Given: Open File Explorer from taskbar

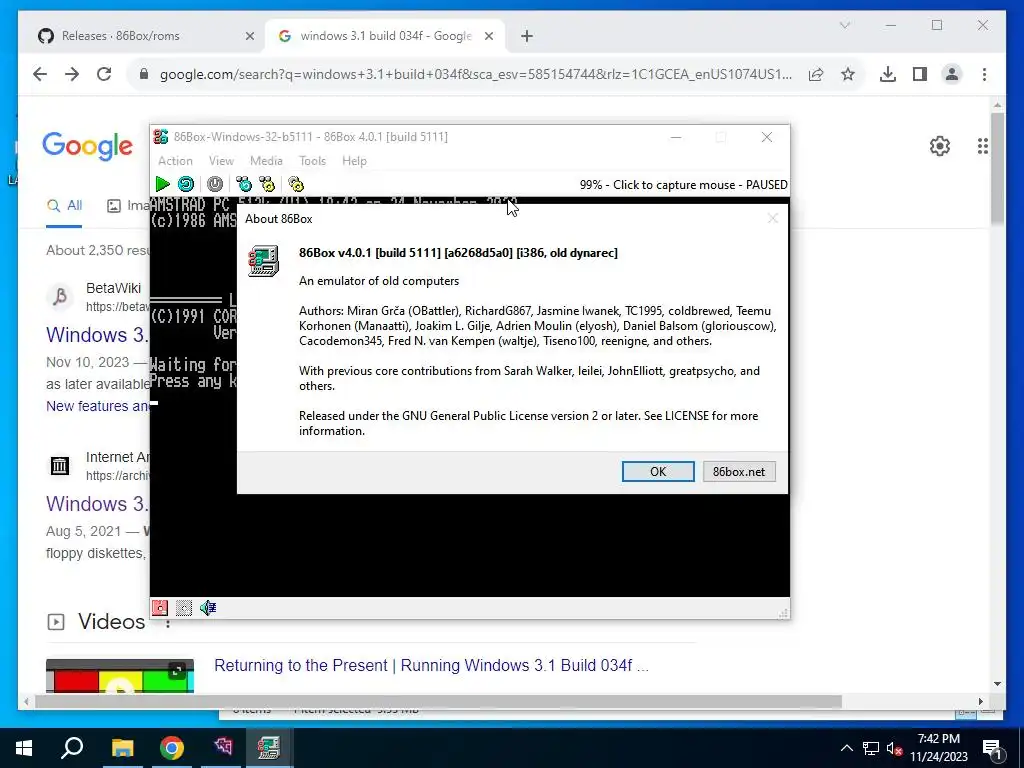Looking at the screenshot, I should pyautogui.click(x=122, y=748).
